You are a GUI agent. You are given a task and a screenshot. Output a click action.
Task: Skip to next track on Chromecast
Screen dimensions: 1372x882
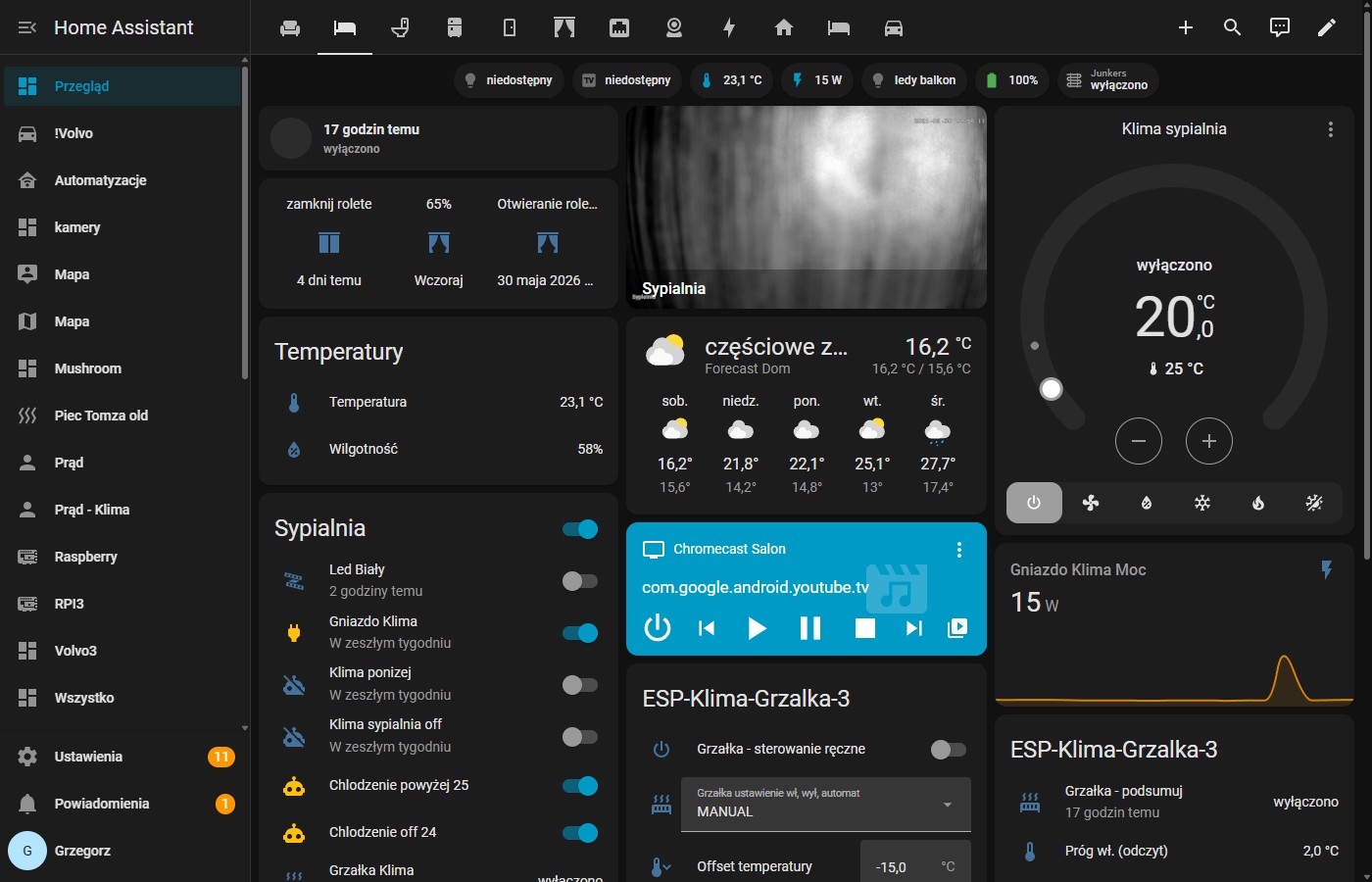914,628
